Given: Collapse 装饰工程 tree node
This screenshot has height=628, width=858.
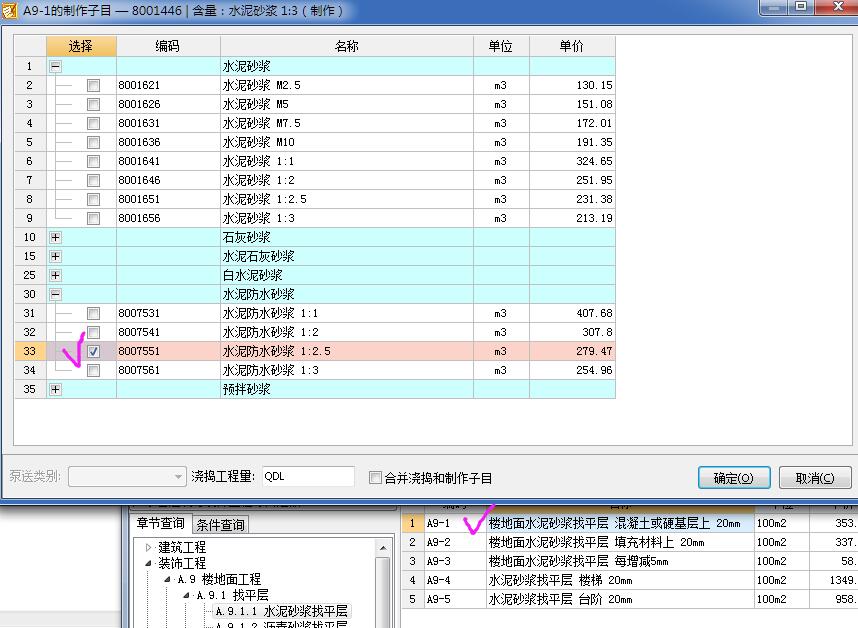Looking at the screenshot, I should (148, 563).
